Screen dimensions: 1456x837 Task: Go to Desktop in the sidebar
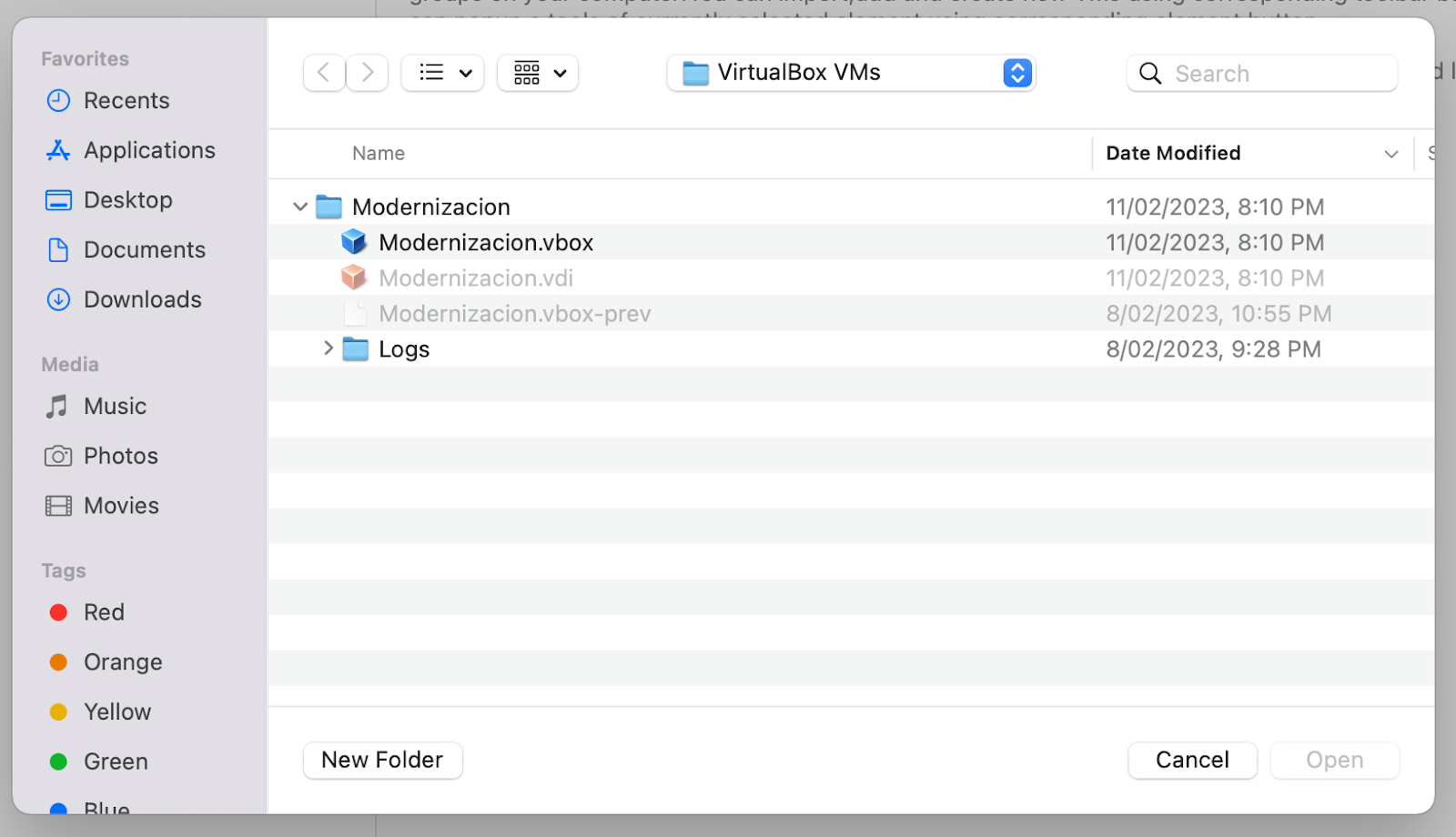coord(127,200)
